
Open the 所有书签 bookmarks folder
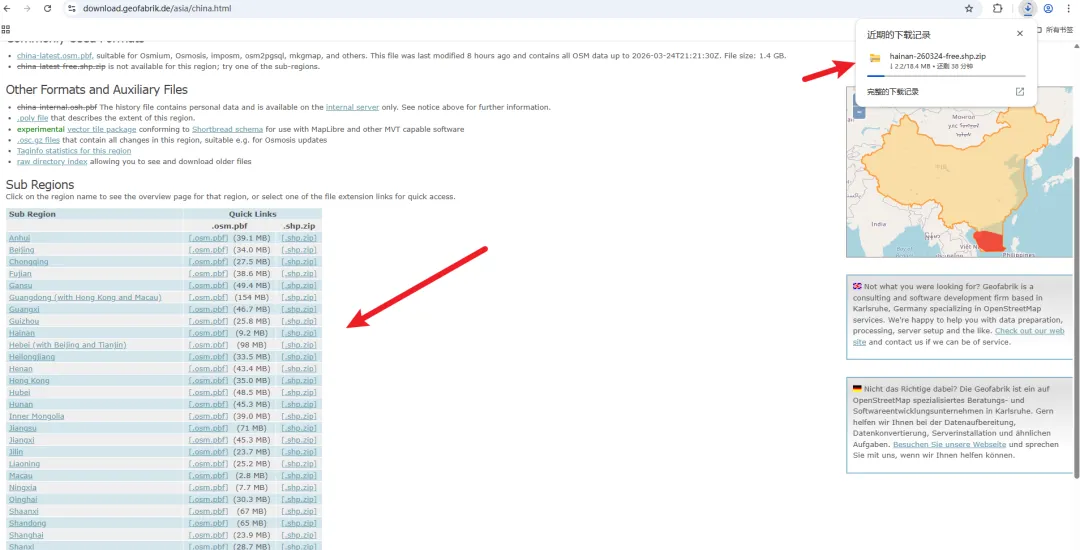click(1054, 30)
